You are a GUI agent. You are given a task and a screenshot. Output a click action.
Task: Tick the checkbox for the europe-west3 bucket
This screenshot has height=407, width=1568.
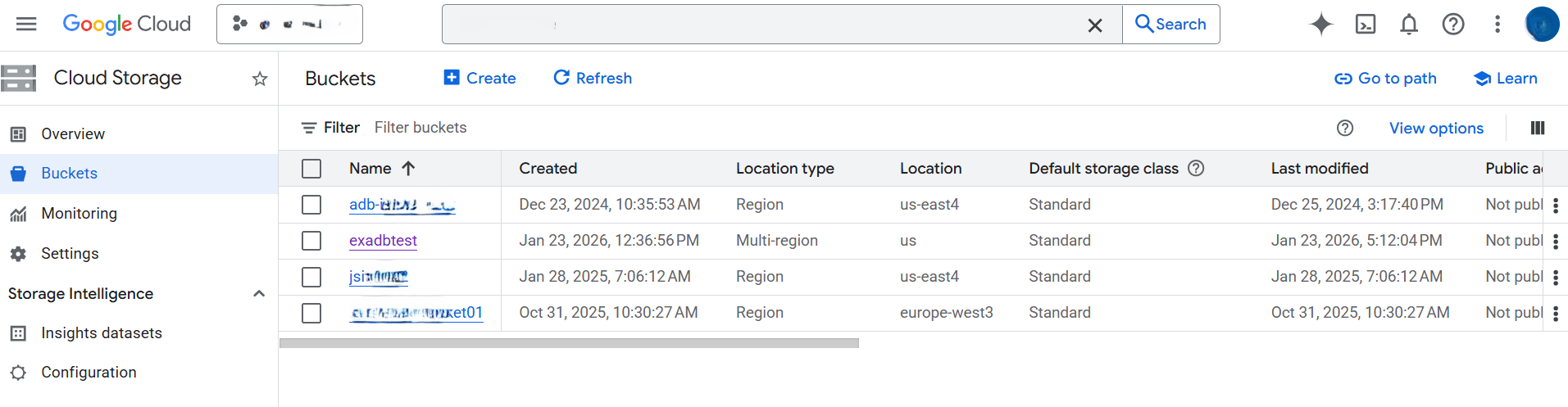tap(311, 313)
